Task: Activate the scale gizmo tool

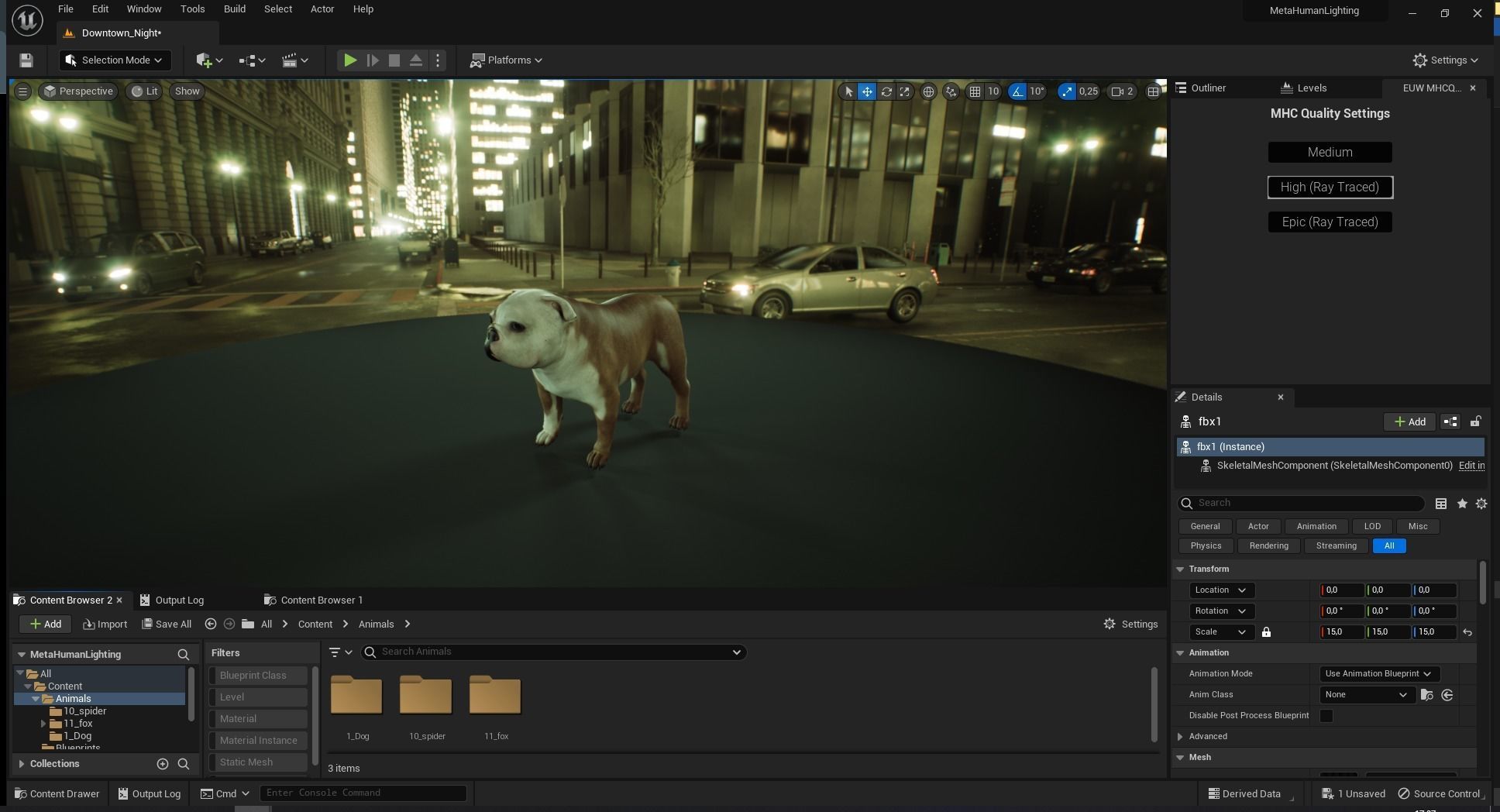Action: pos(904,91)
